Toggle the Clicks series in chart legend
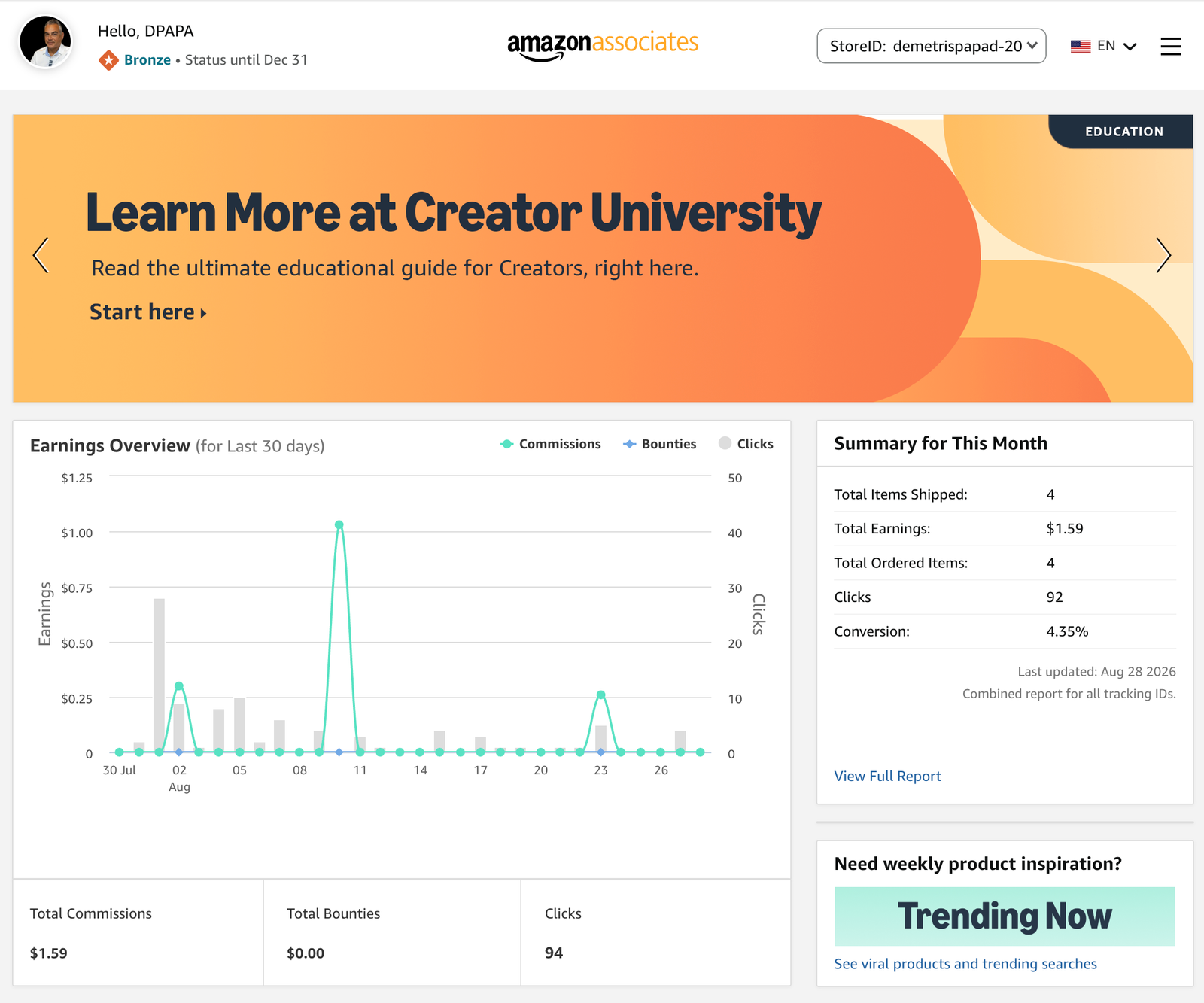Viewport: 1204px width, 1003px height. pos(746,444)
